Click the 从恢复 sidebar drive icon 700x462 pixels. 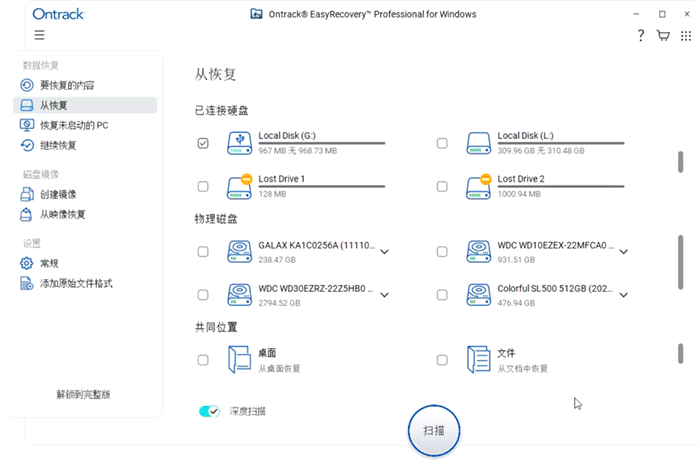(x=27, y=105)
